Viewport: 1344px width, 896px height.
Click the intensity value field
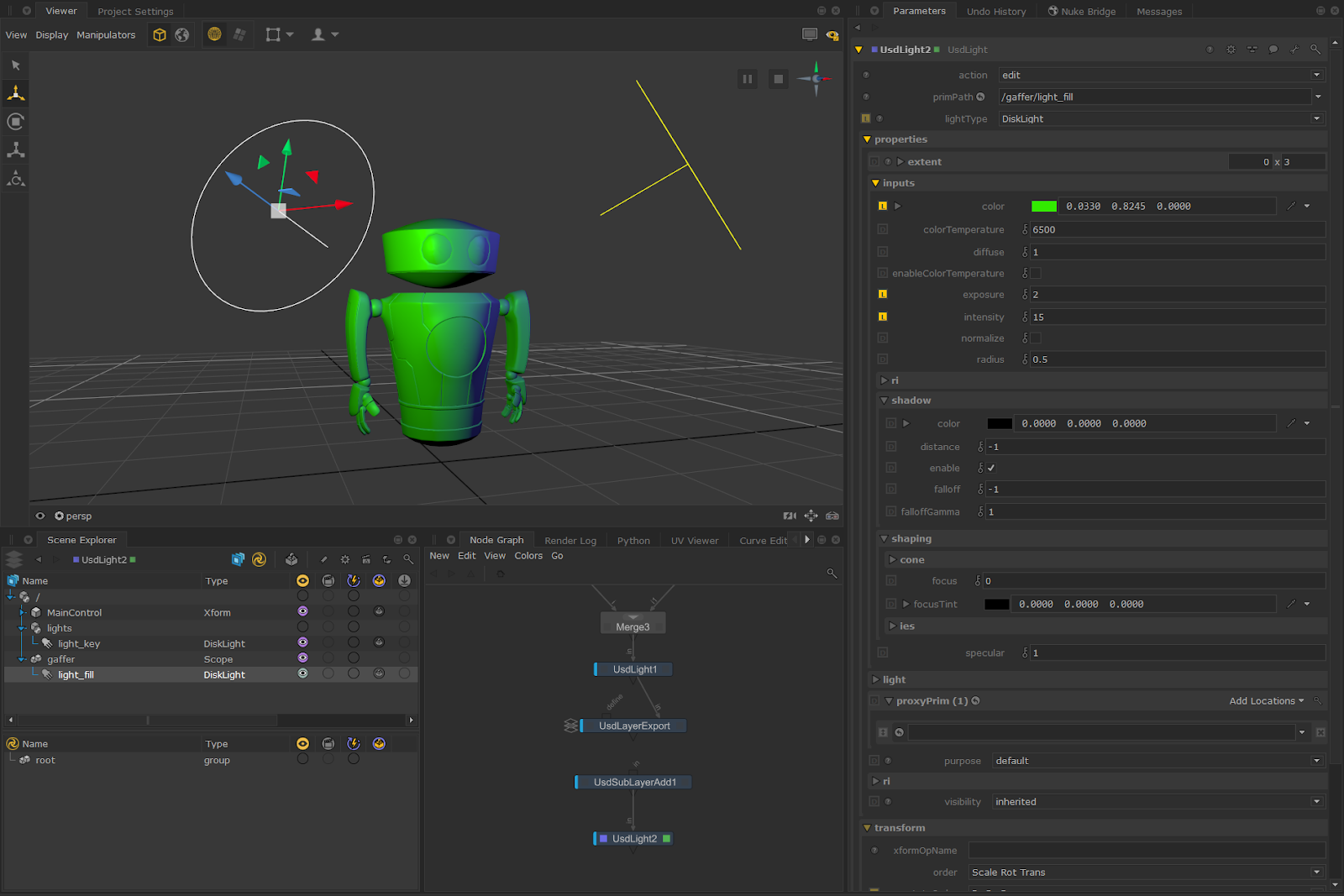point(1176,317)
